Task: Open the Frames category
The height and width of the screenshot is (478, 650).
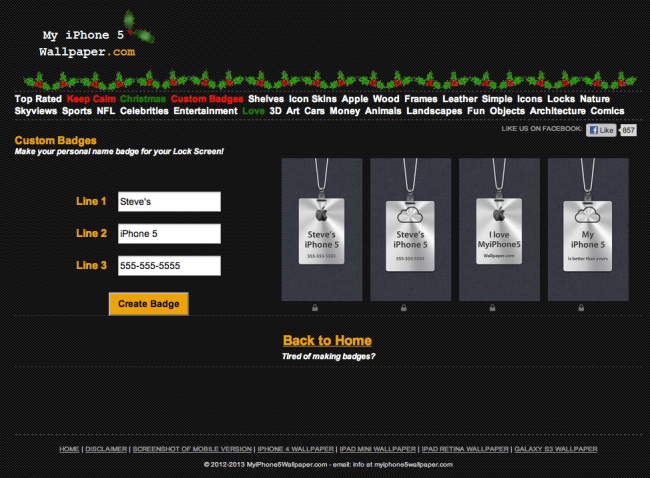Action: tap(421, 99)
